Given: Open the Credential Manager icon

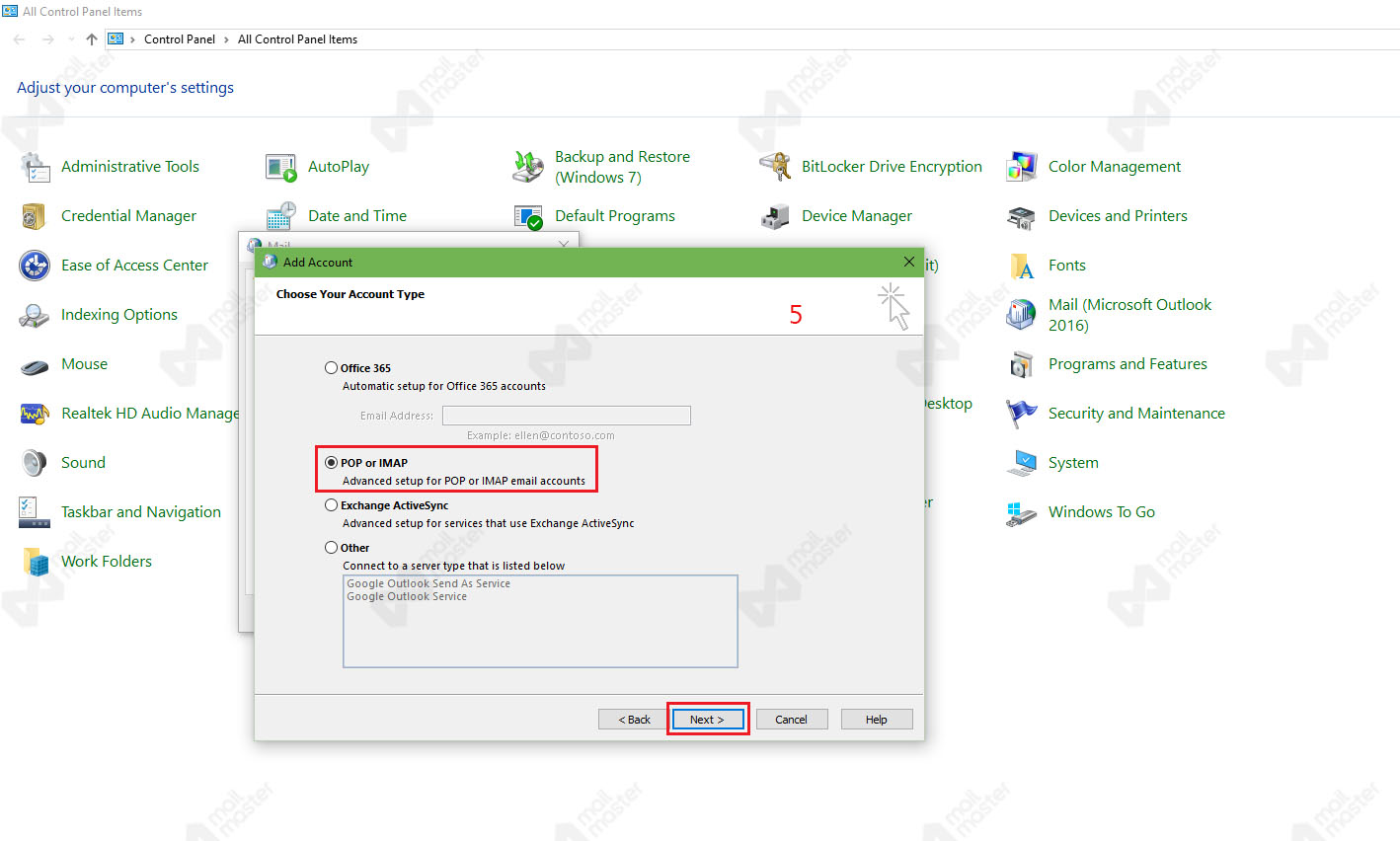Looking at the screenshot, I should pyautogui.click(x=35, y=216).
